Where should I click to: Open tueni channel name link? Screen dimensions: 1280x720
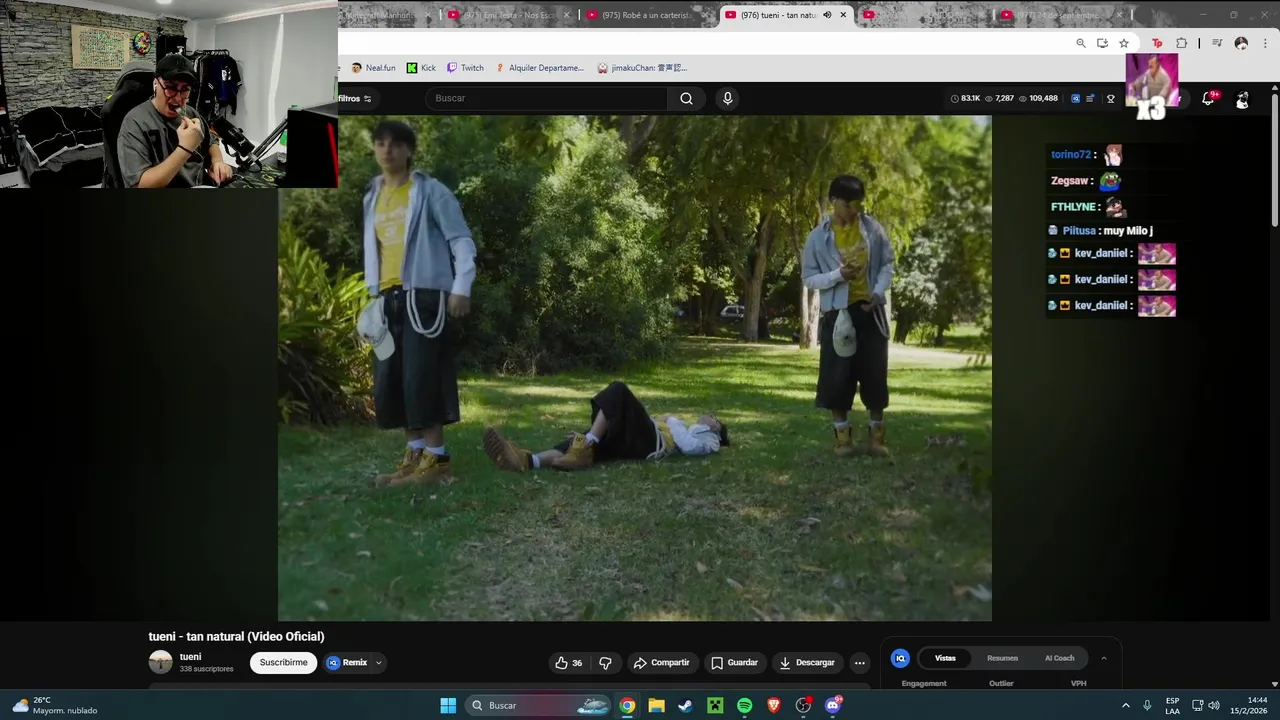(x=190, y=657)
